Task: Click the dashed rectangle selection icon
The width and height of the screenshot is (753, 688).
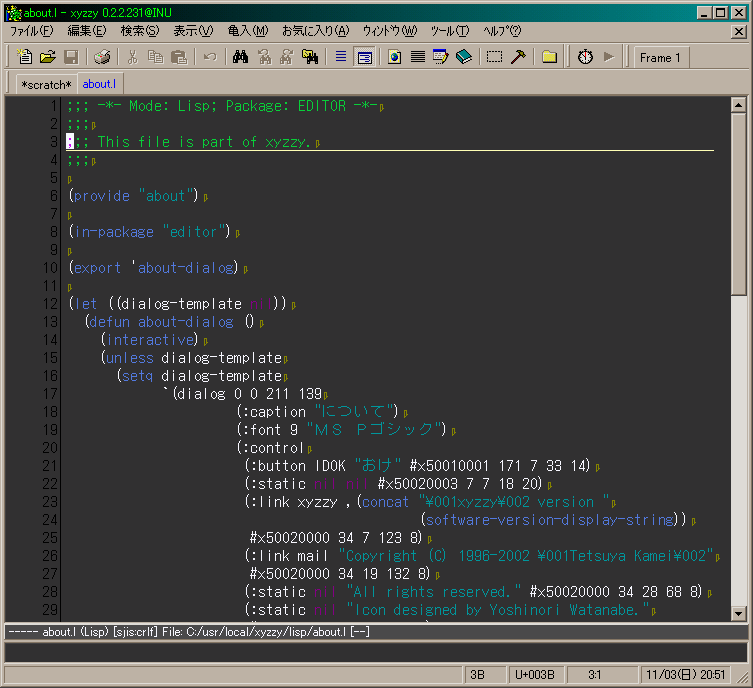Action: (495, 57)
